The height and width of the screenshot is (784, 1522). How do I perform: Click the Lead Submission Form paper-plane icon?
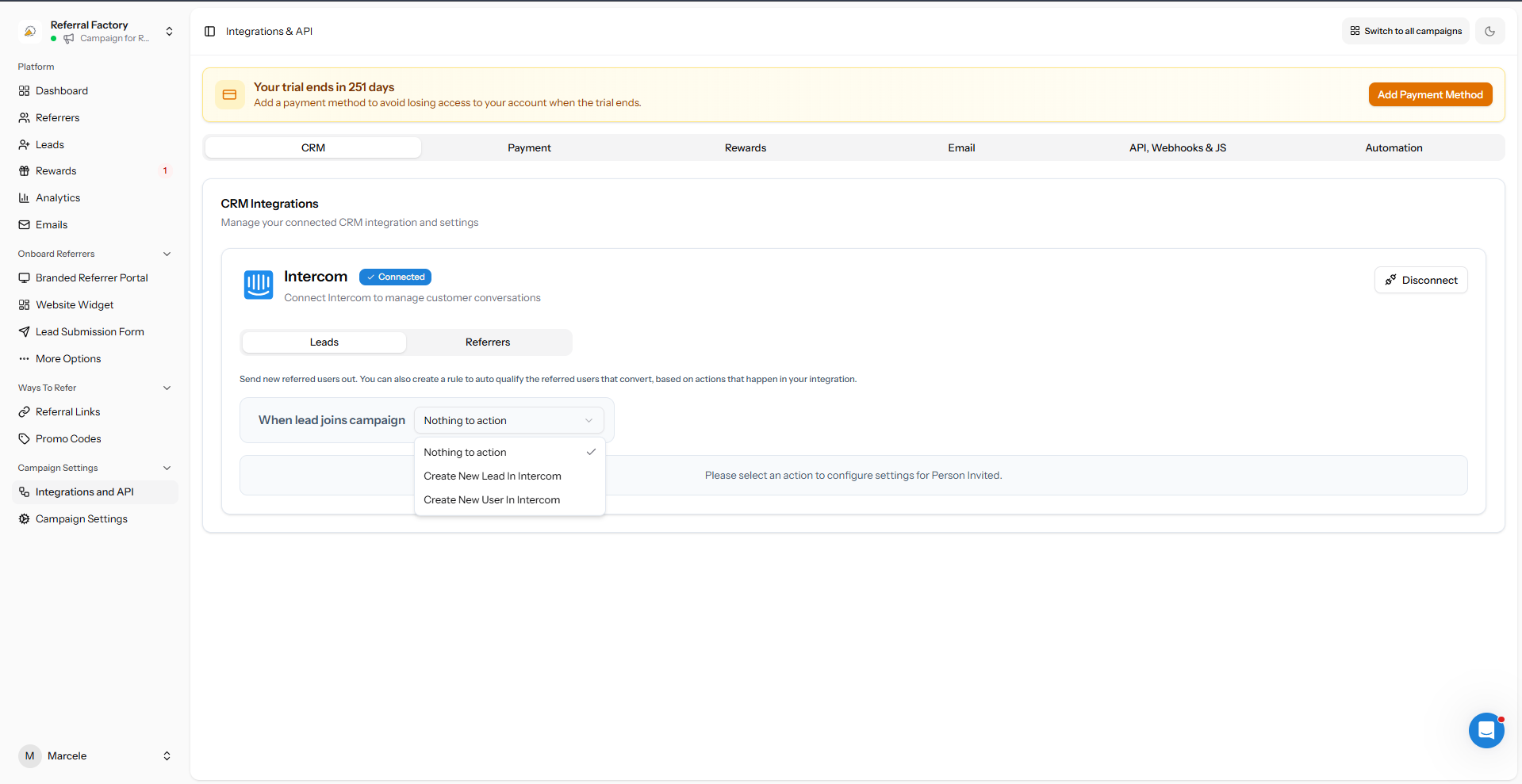click(x=25, y=332)
